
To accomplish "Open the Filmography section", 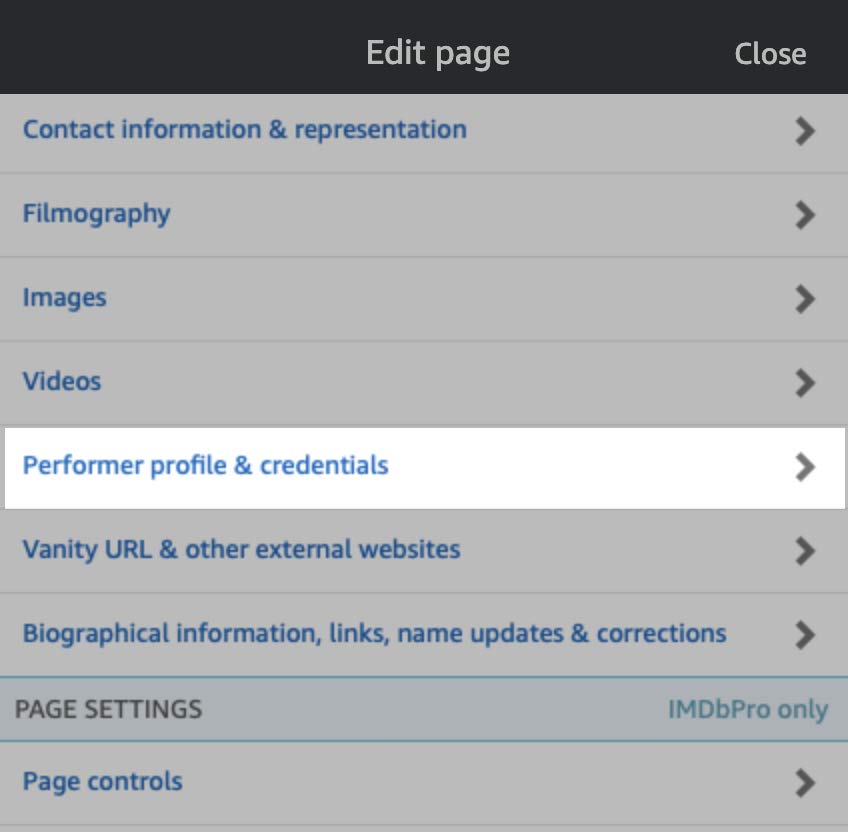I will click(97, 214).
